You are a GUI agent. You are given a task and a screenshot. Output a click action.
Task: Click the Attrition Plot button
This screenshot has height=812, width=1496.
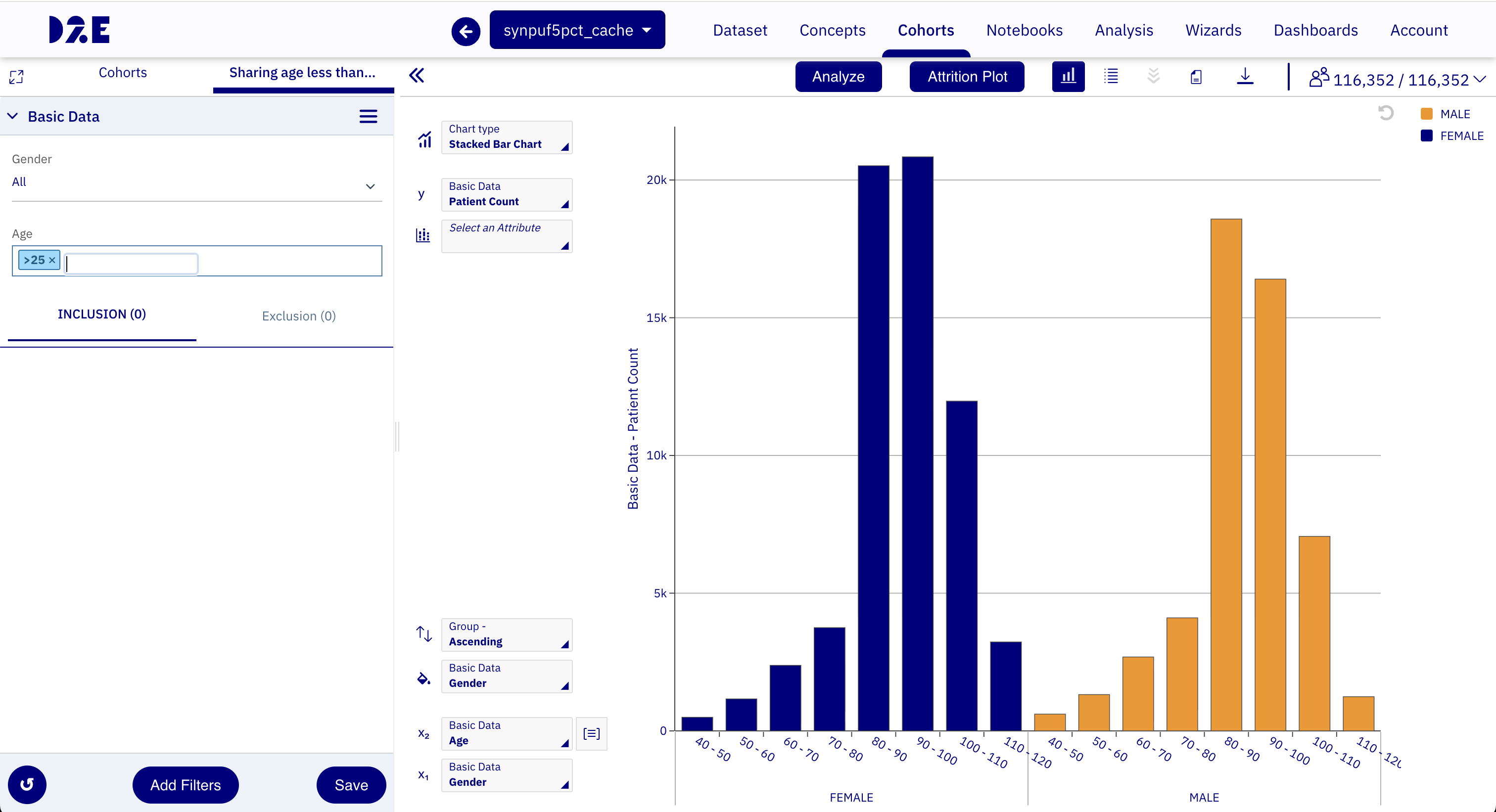[966, 77]
